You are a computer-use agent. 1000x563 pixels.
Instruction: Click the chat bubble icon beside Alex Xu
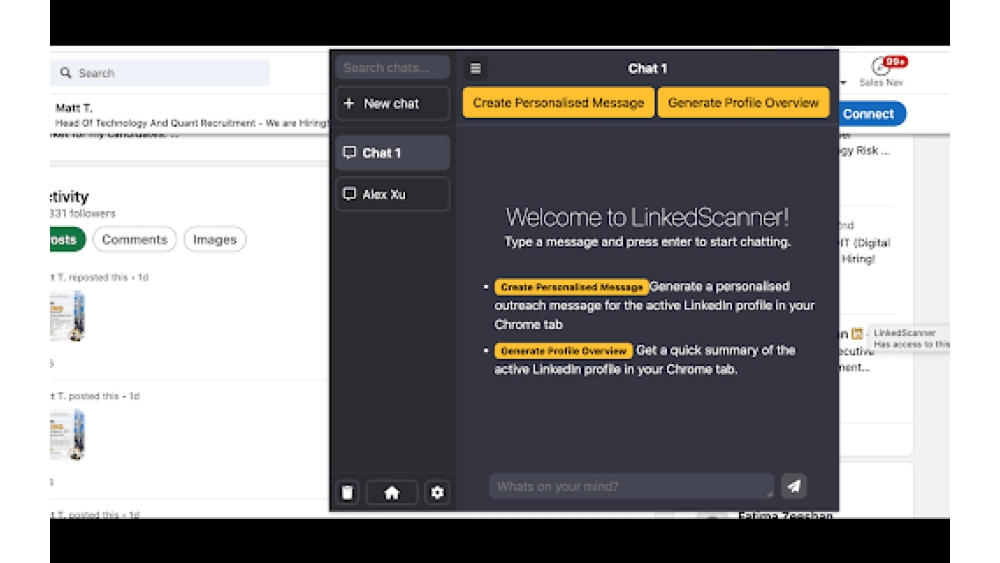click(x=349, y=194)
